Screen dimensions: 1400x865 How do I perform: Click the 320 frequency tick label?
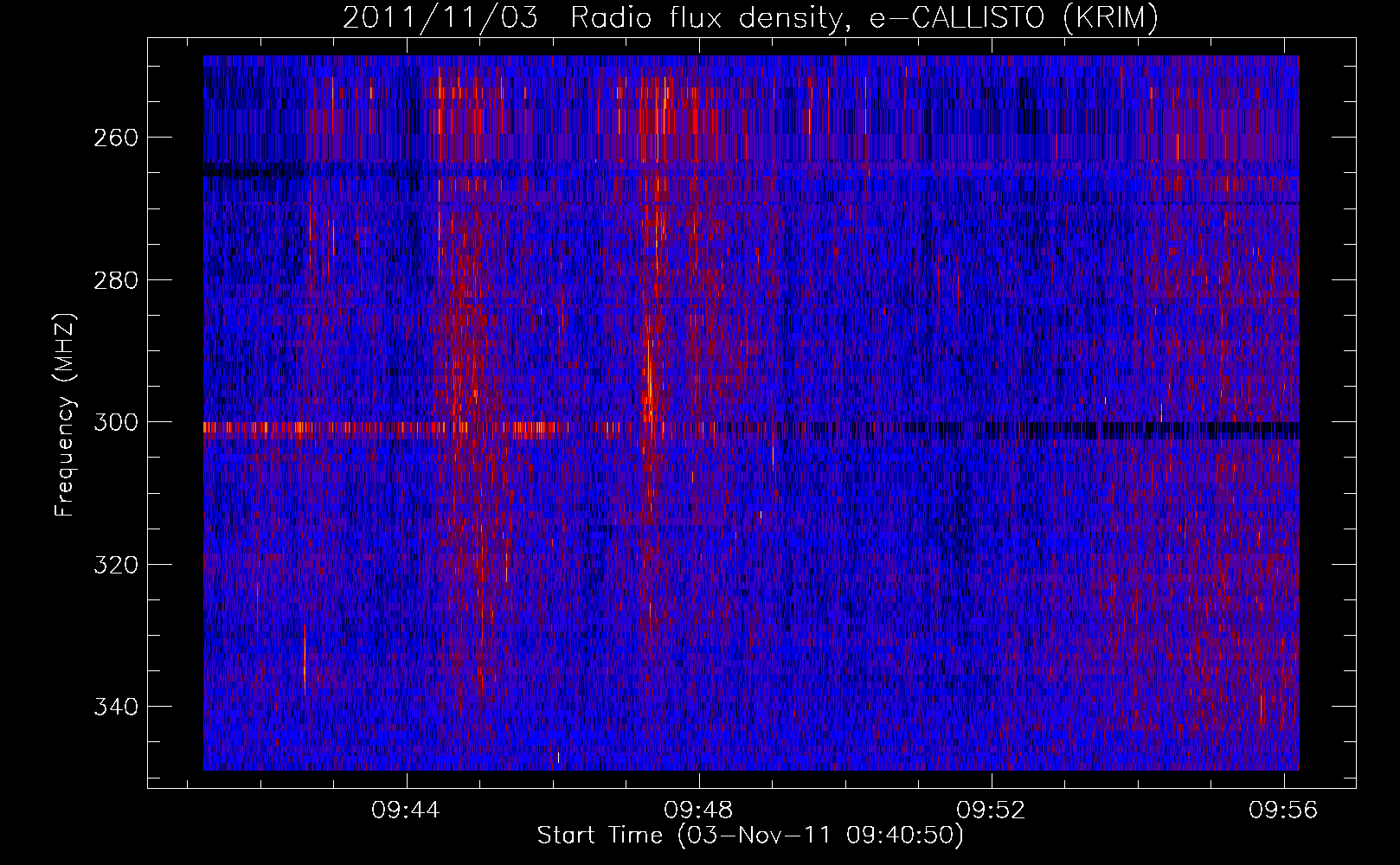pyautogui.click(x=116, y=565)
